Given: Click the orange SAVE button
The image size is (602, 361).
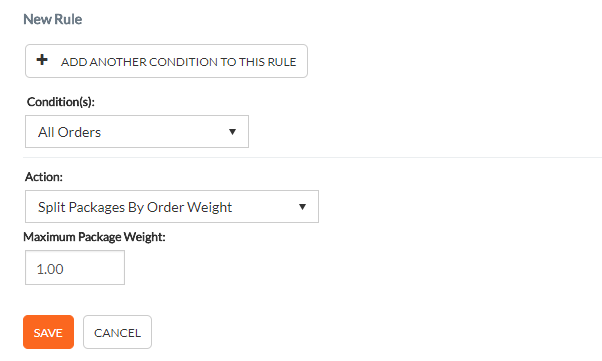Looking at the screenshot, I should coord(48,332).
